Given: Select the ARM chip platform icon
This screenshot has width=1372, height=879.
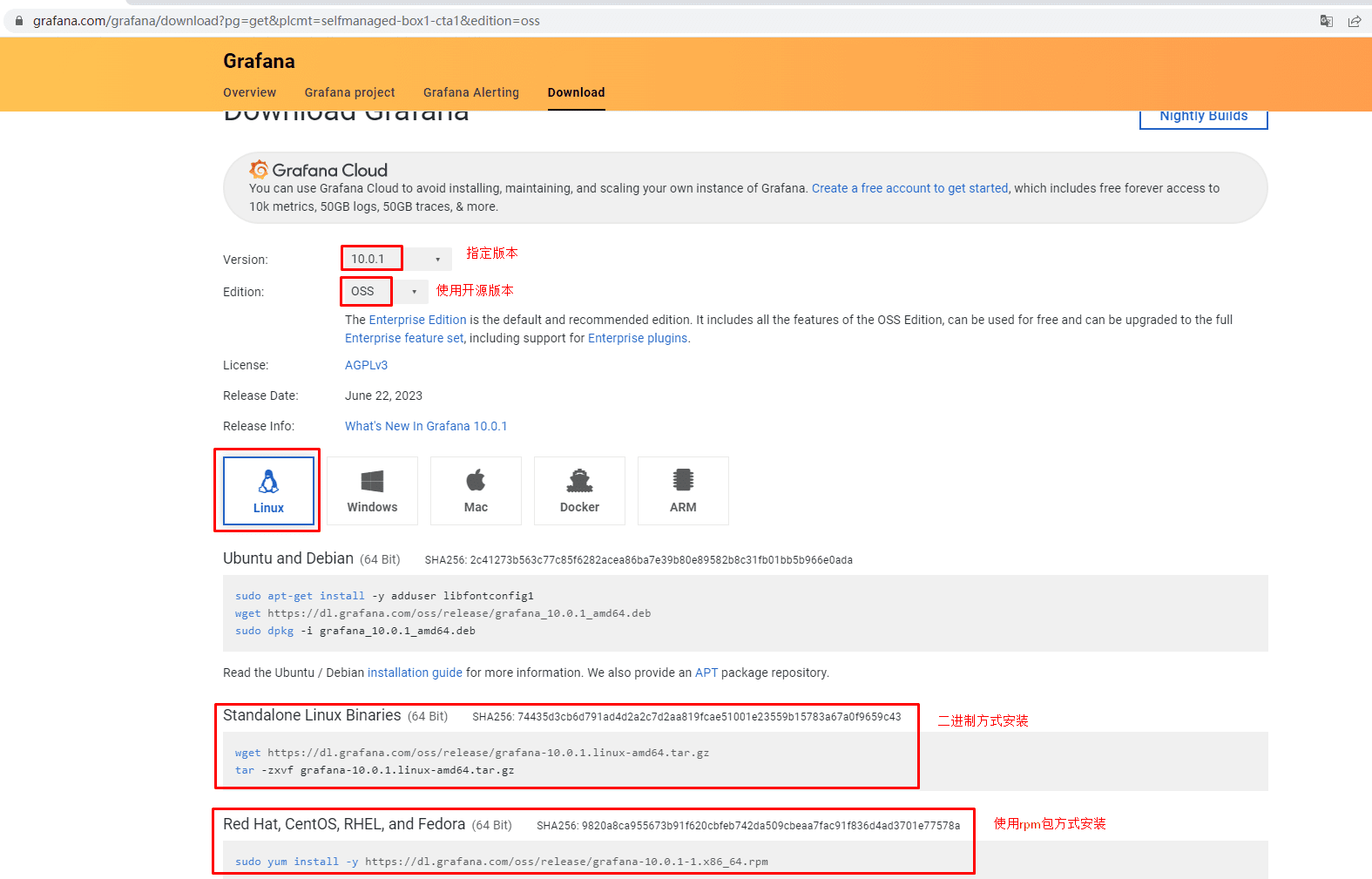Looking at the screenshot, I should pos(683,480).
